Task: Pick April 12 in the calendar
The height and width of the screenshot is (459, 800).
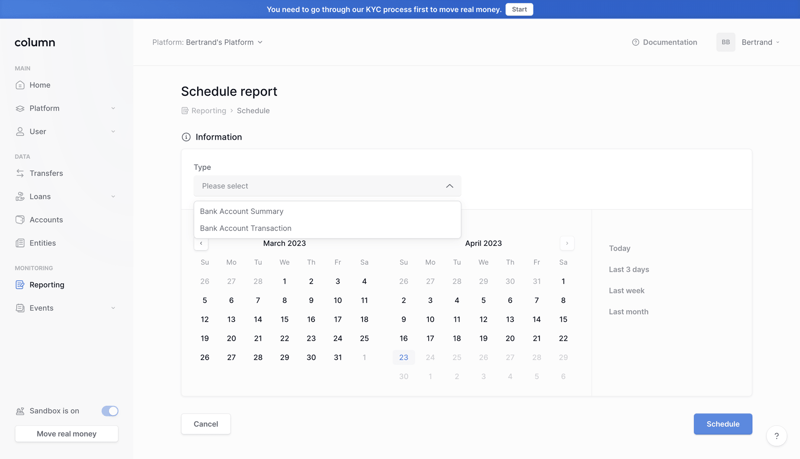Action: point(484,319)
